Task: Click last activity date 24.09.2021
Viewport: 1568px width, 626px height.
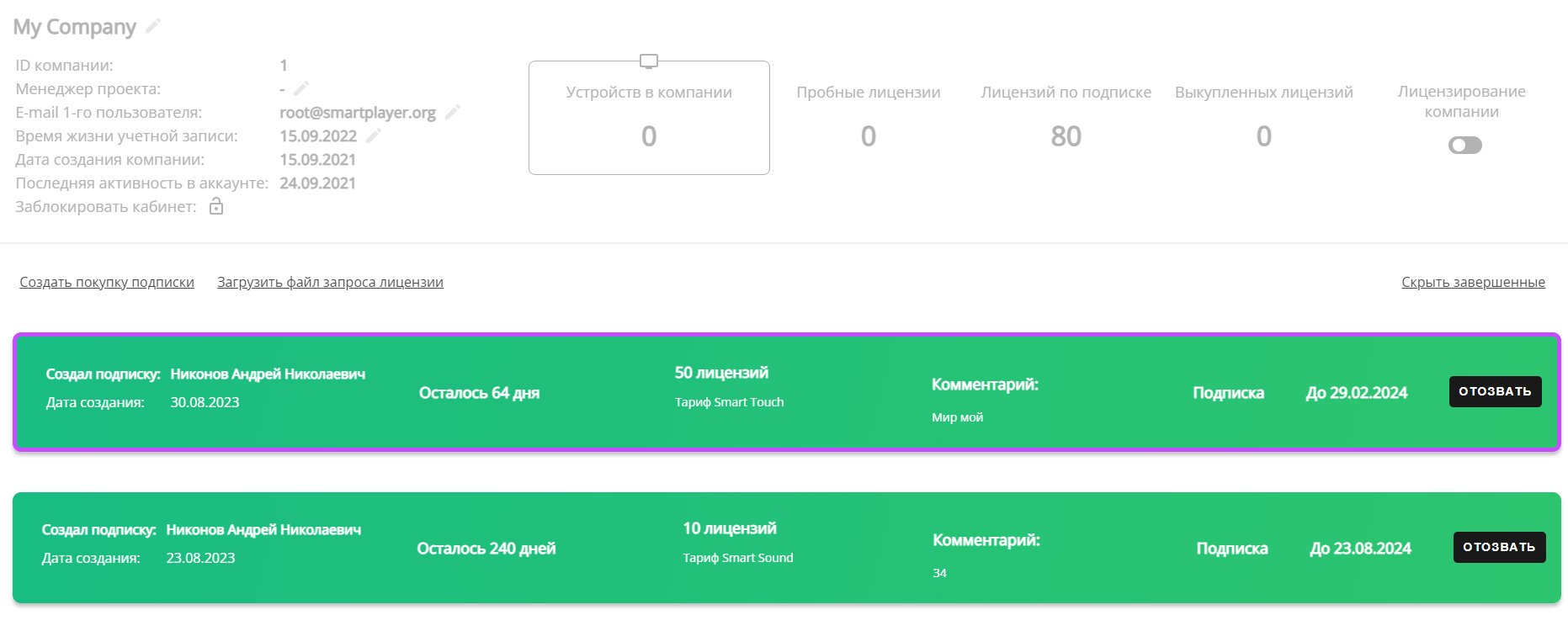Action: pyautogui.click(x=317, y=183)
